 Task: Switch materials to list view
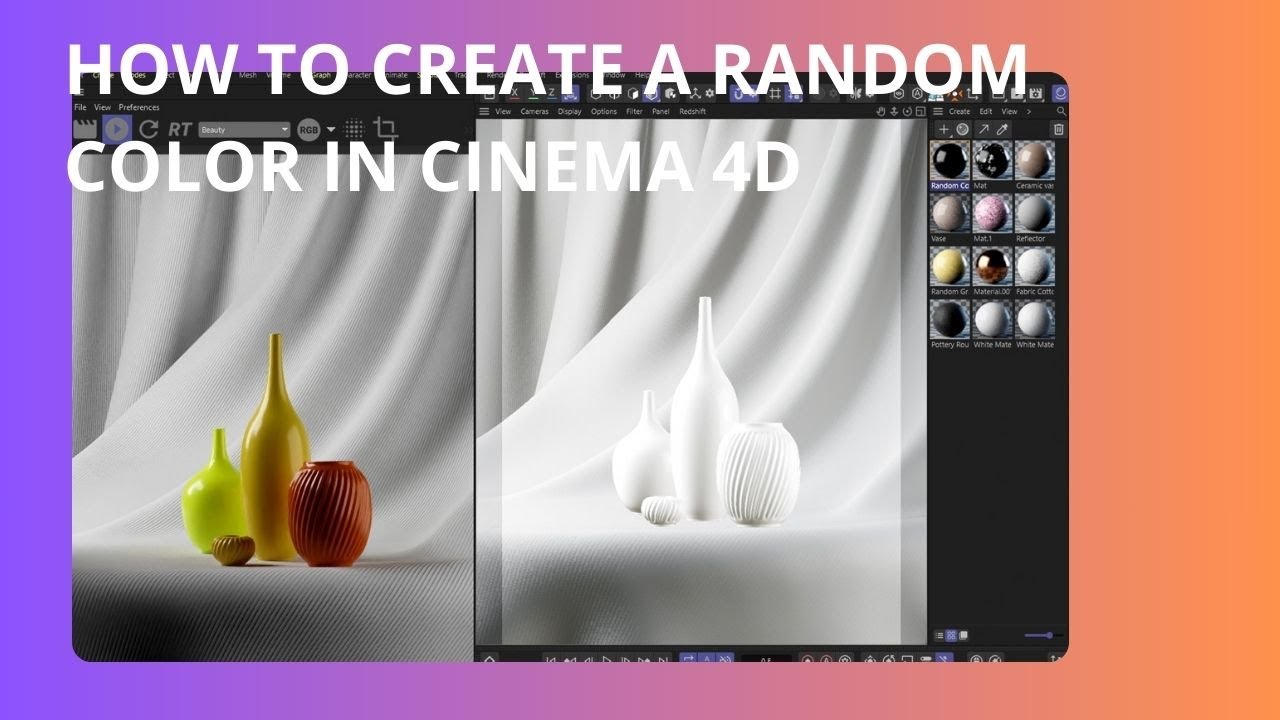939,635
